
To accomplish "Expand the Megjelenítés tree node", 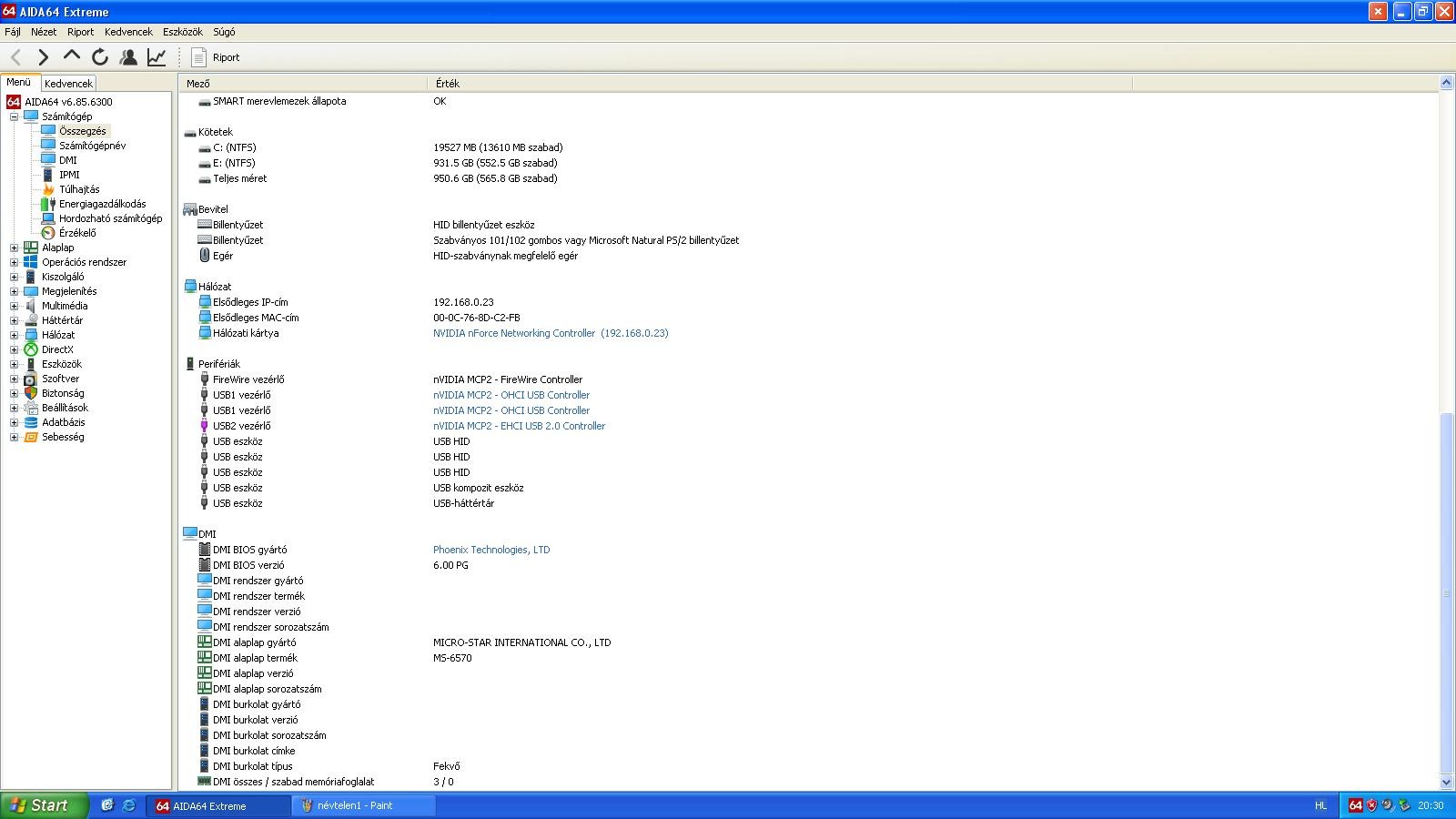I will 14,291.
